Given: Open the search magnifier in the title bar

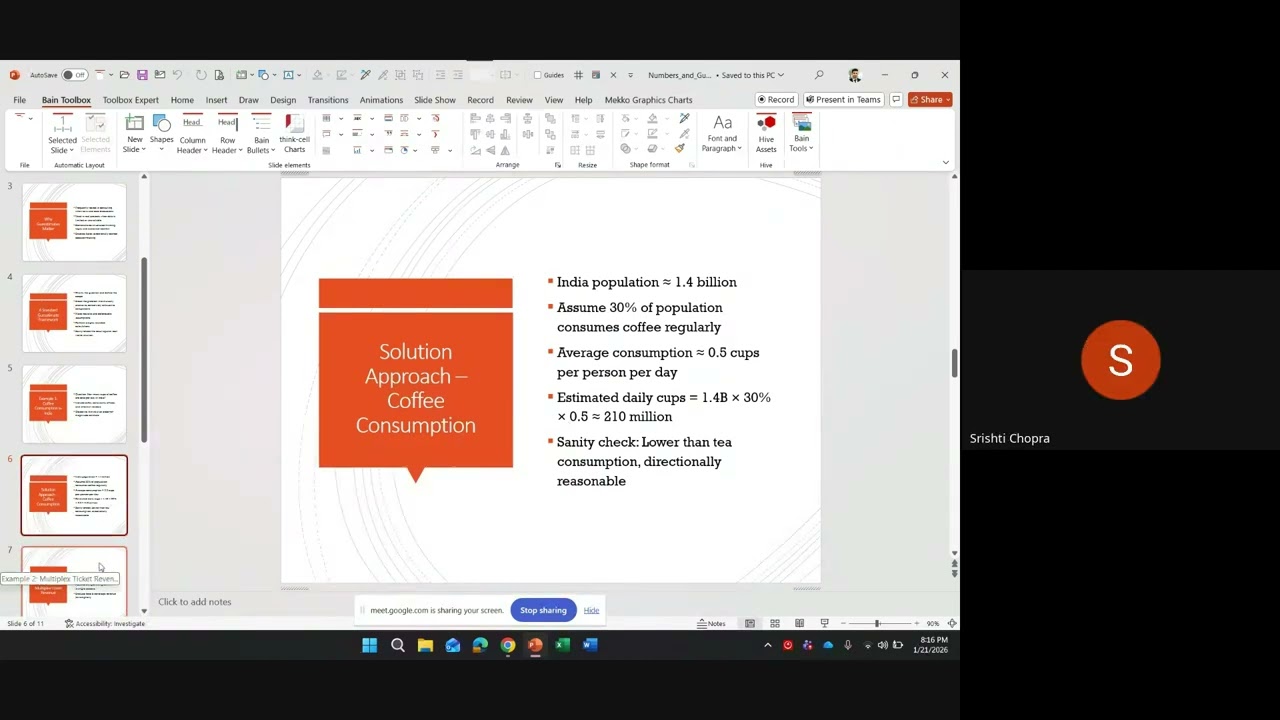Looking at the screenshot, I should point(819,75).
